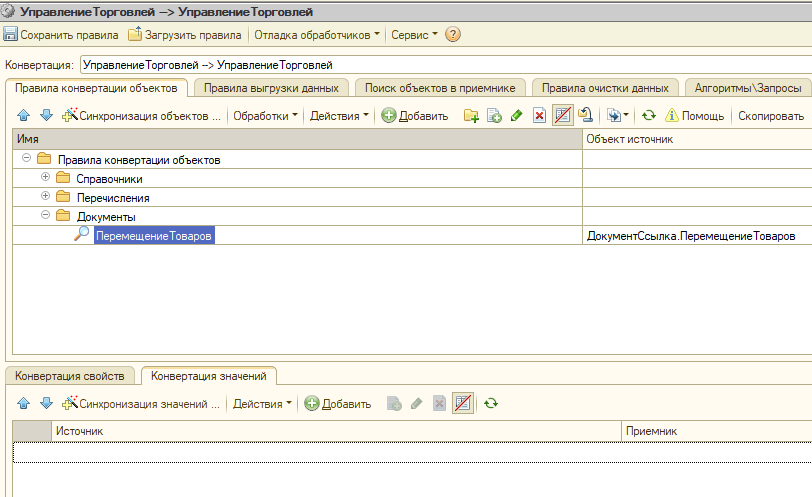Move object rule down with upper arrow icon

47,115
